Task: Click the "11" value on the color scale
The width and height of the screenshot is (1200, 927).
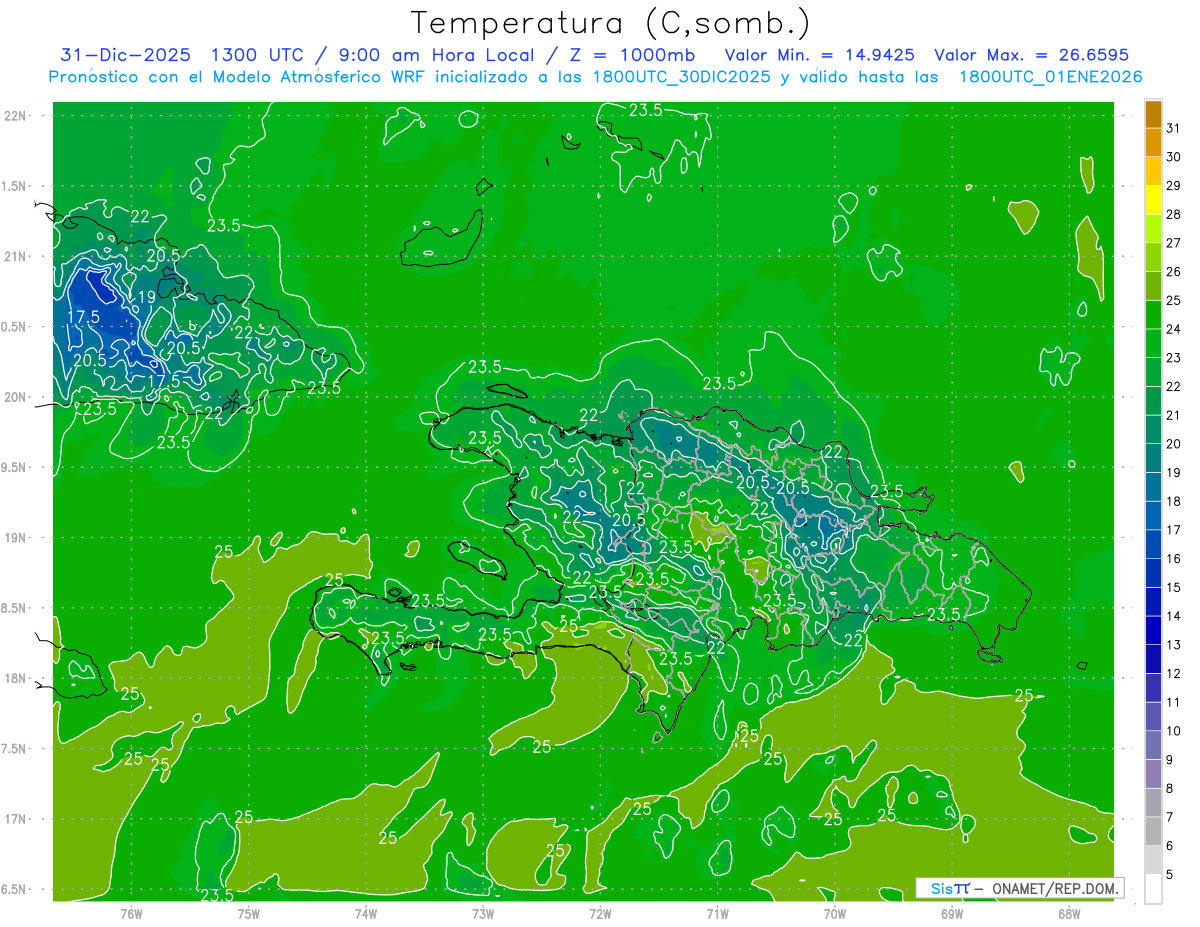Action: click(x=1173, y=703)
